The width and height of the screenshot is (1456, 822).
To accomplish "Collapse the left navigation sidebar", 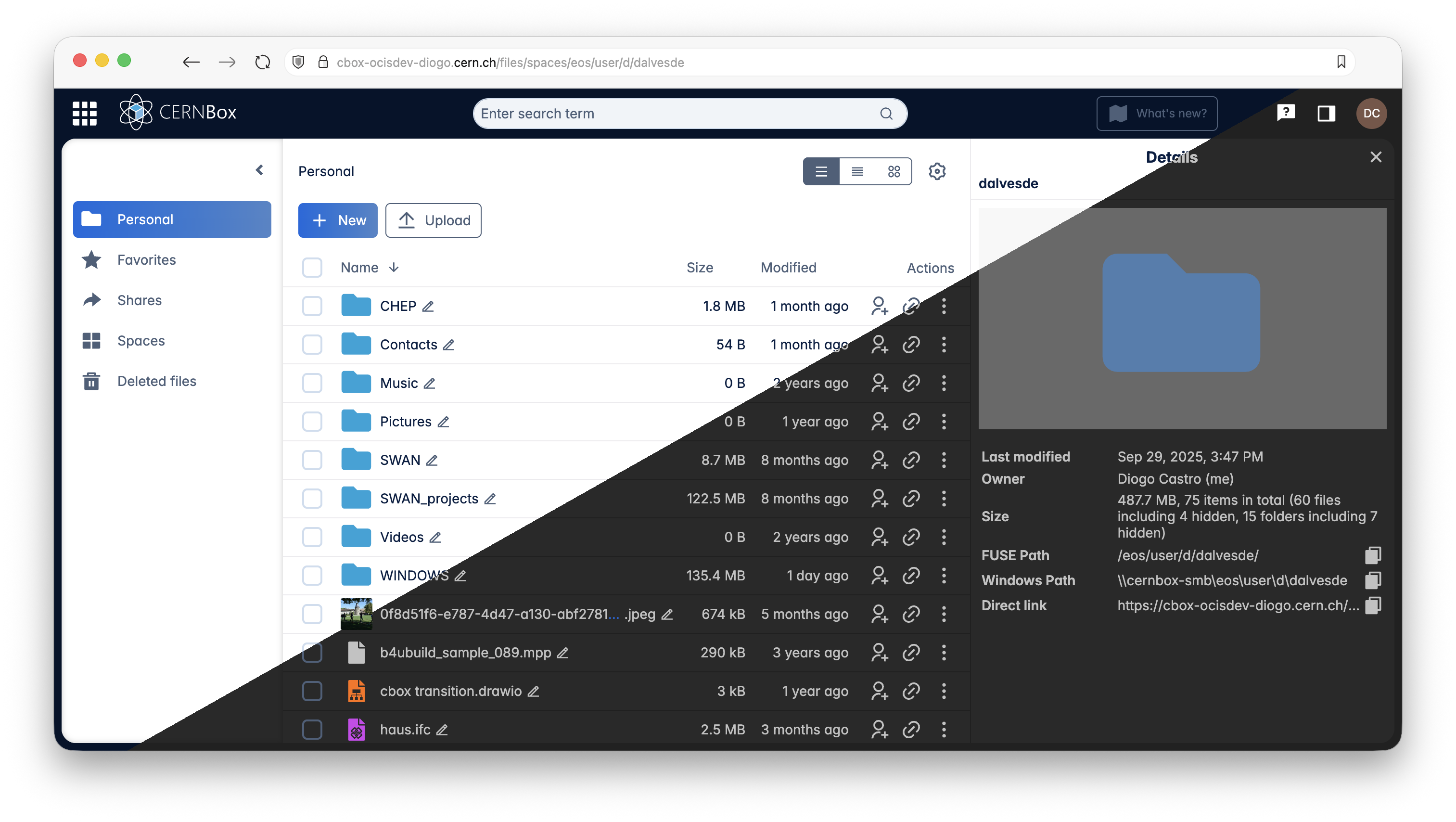I will pyautogui.click(x=259, y=170).
